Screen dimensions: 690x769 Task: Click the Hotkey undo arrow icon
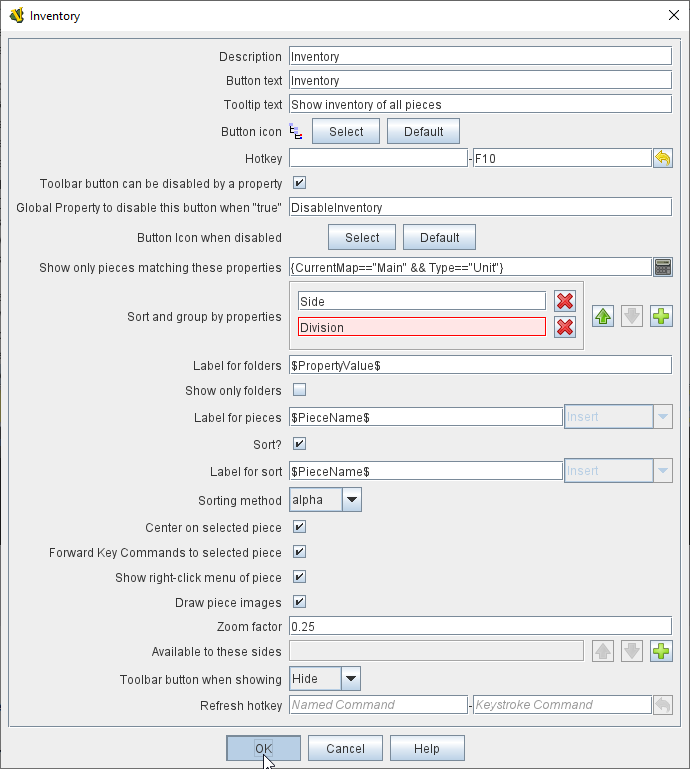point(662,158)
